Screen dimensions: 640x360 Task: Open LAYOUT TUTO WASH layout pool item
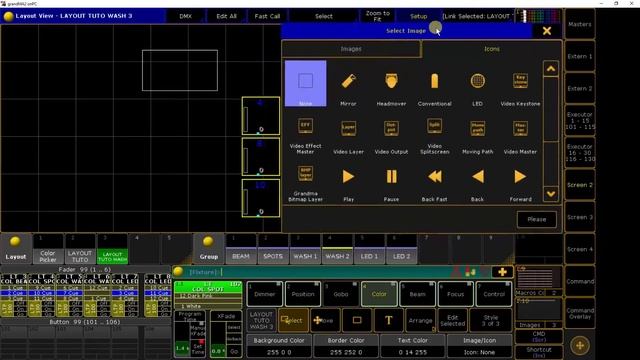pyautogui.click(x=112, y=249)
